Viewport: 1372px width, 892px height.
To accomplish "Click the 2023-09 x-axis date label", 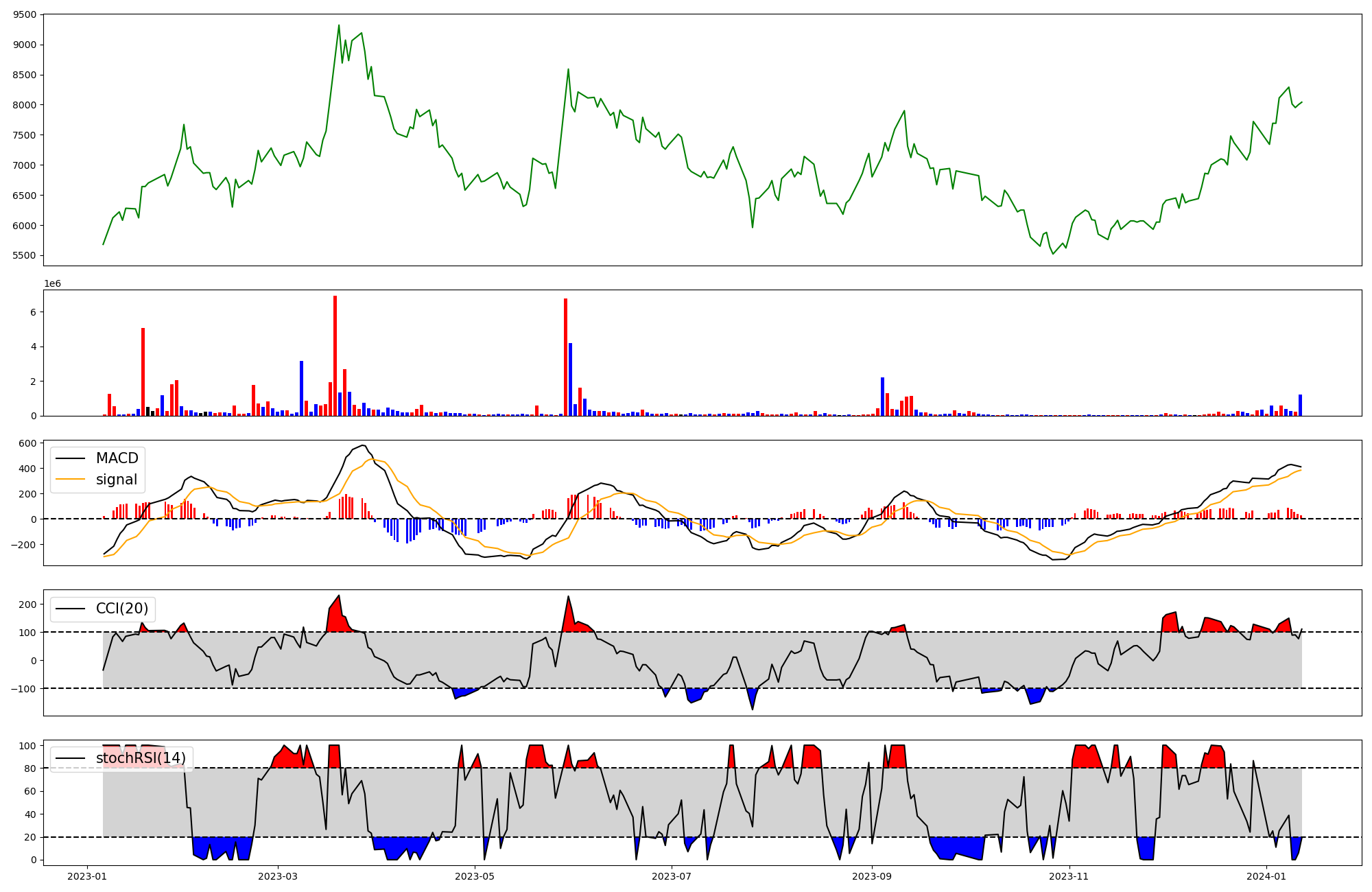I will pos(872,876).
